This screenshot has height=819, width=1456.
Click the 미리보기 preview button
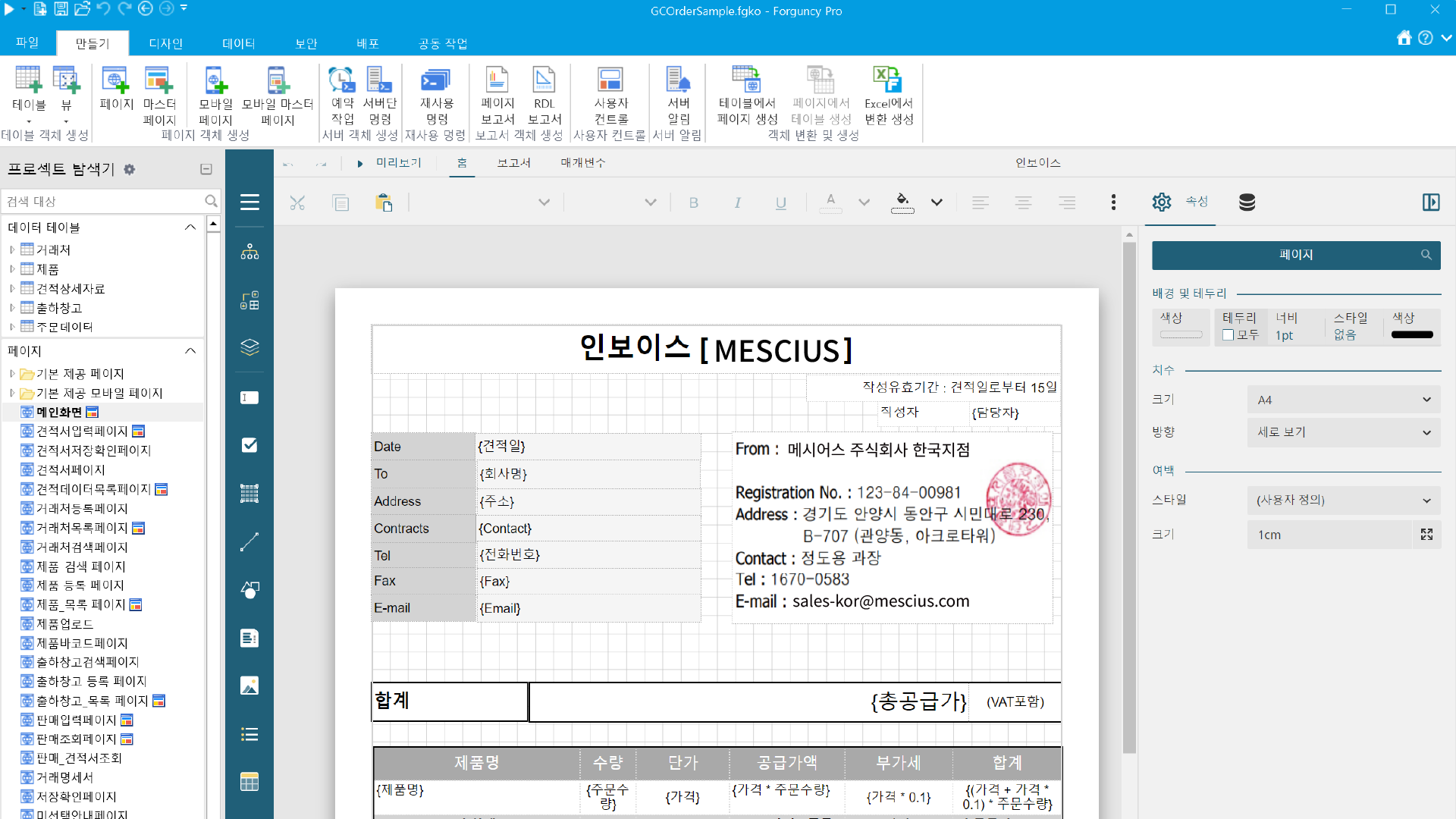click(x=390, y=163)
